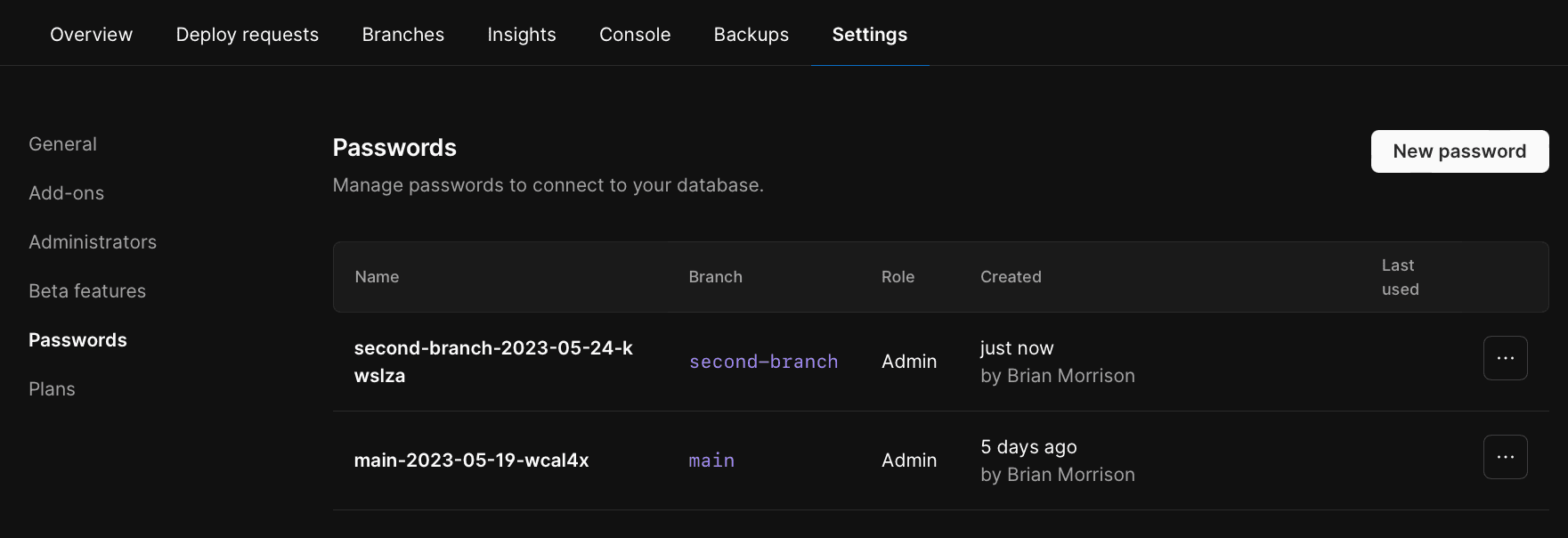Open options menu for second-branch password
Image resolution: width=1568 pixels, height=538 pixels.
(1505, 358)
